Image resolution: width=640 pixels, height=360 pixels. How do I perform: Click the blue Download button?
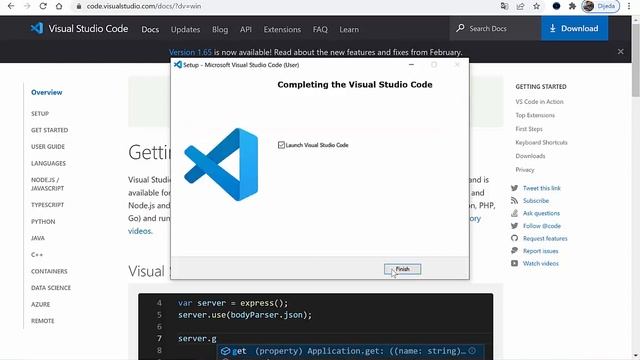[574, 29]
